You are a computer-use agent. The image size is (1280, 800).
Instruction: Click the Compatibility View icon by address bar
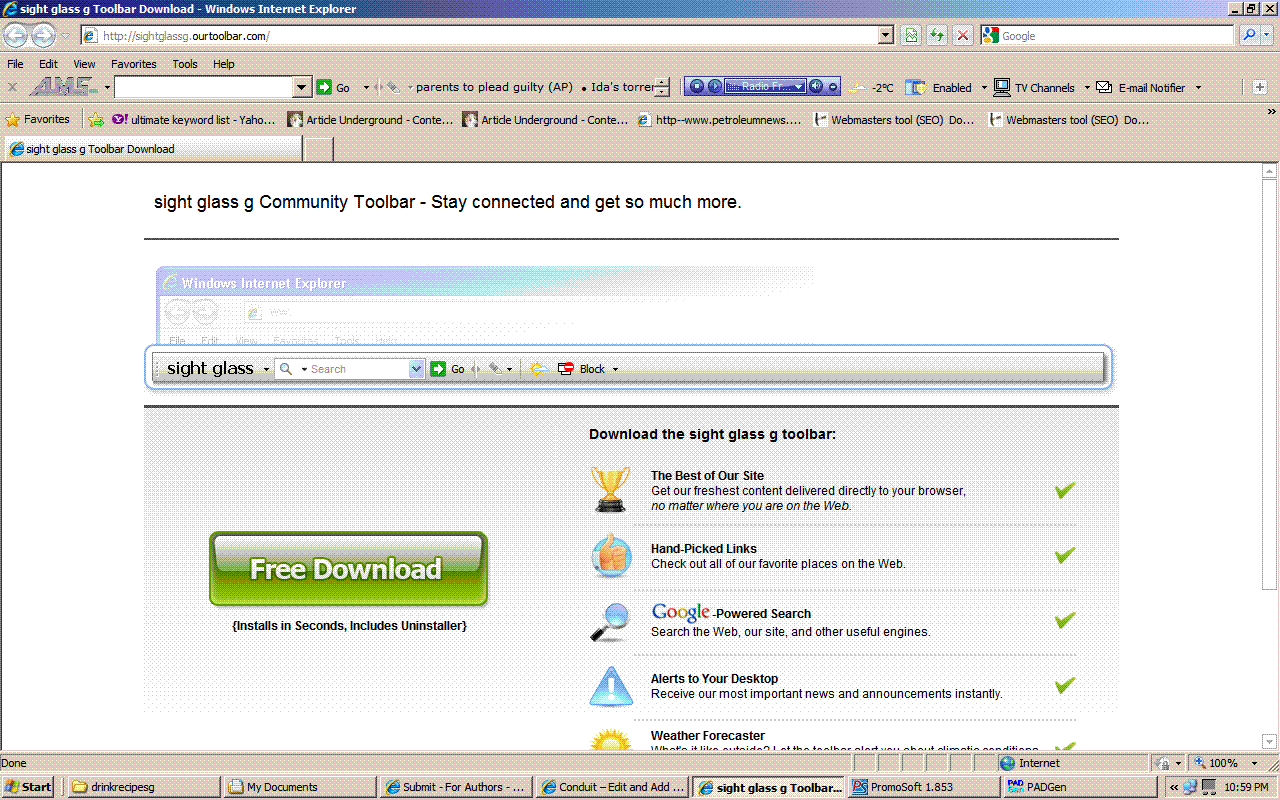coord(911,36)
